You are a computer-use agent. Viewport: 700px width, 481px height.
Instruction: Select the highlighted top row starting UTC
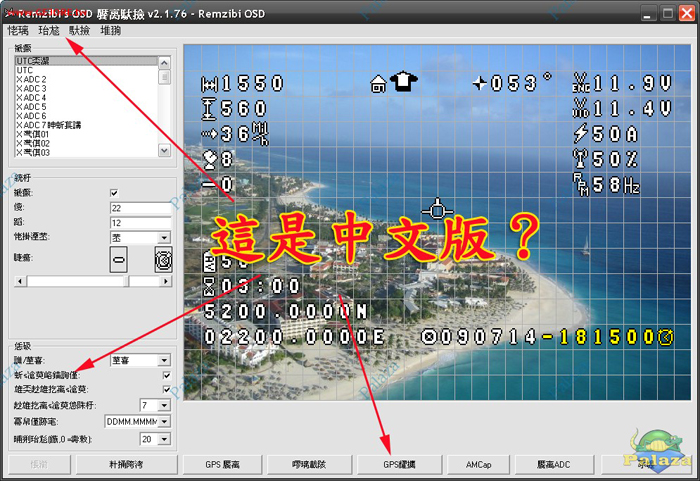point(87,61)
